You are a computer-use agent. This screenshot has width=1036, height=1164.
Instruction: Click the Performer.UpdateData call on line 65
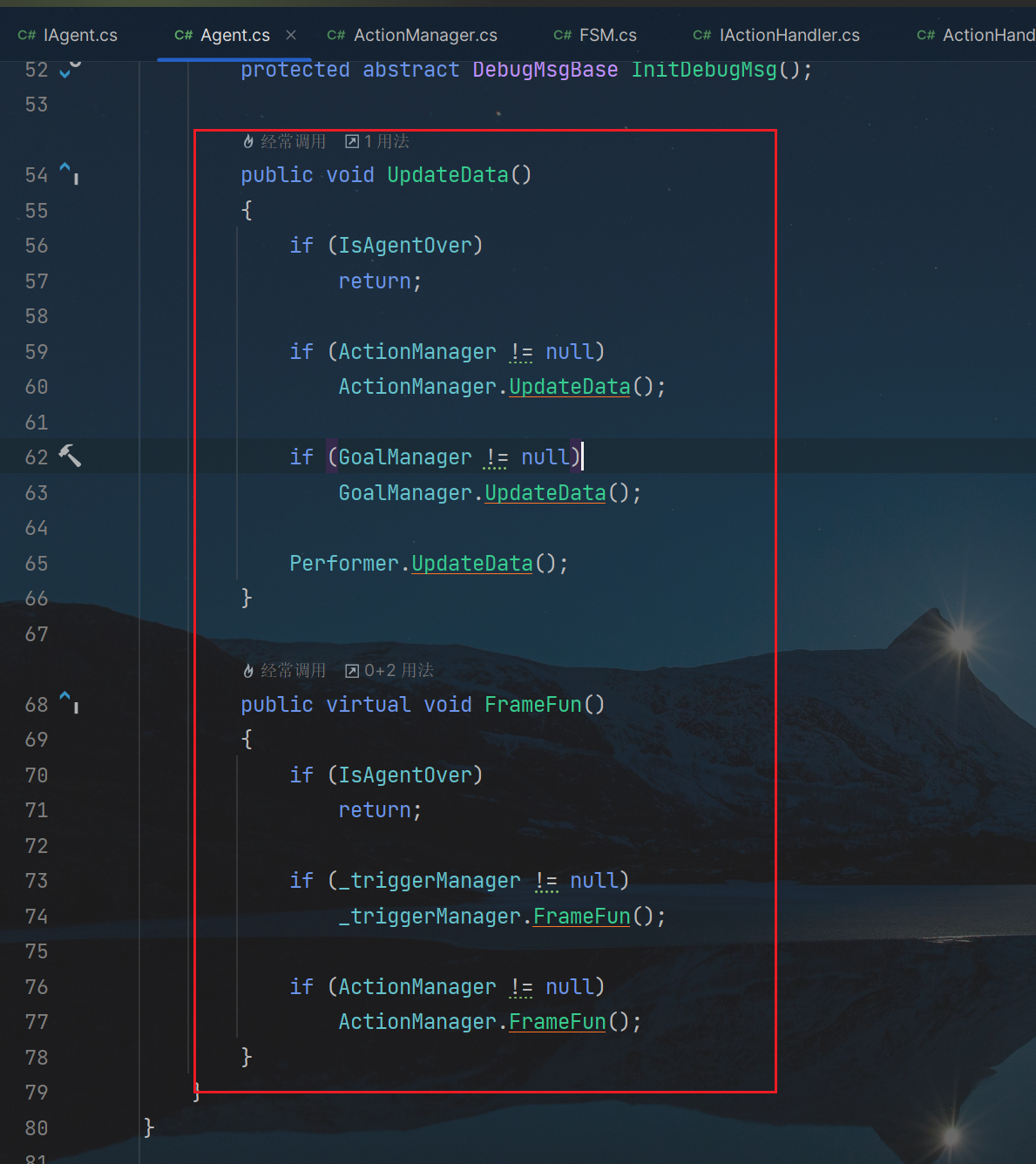click(x=471, y=564)
